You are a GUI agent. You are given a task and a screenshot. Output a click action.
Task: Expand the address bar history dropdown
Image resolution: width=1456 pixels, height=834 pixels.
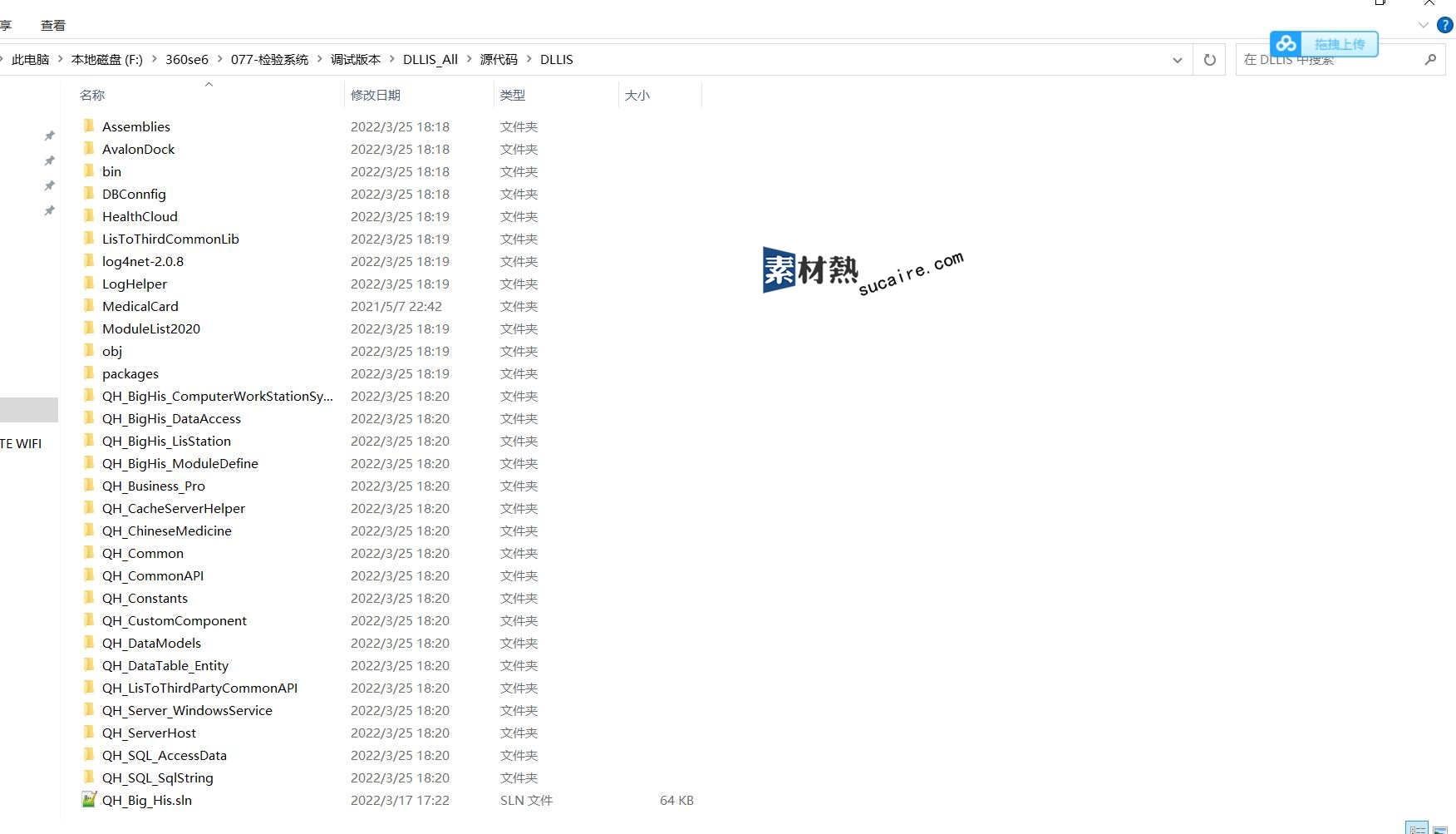(x=1177, y=60)
